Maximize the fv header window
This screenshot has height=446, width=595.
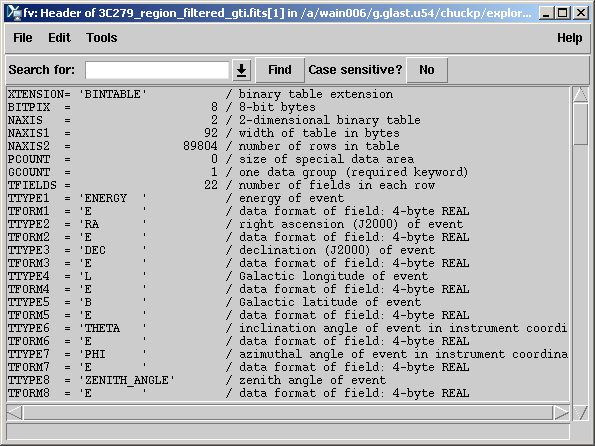(563, 13)
